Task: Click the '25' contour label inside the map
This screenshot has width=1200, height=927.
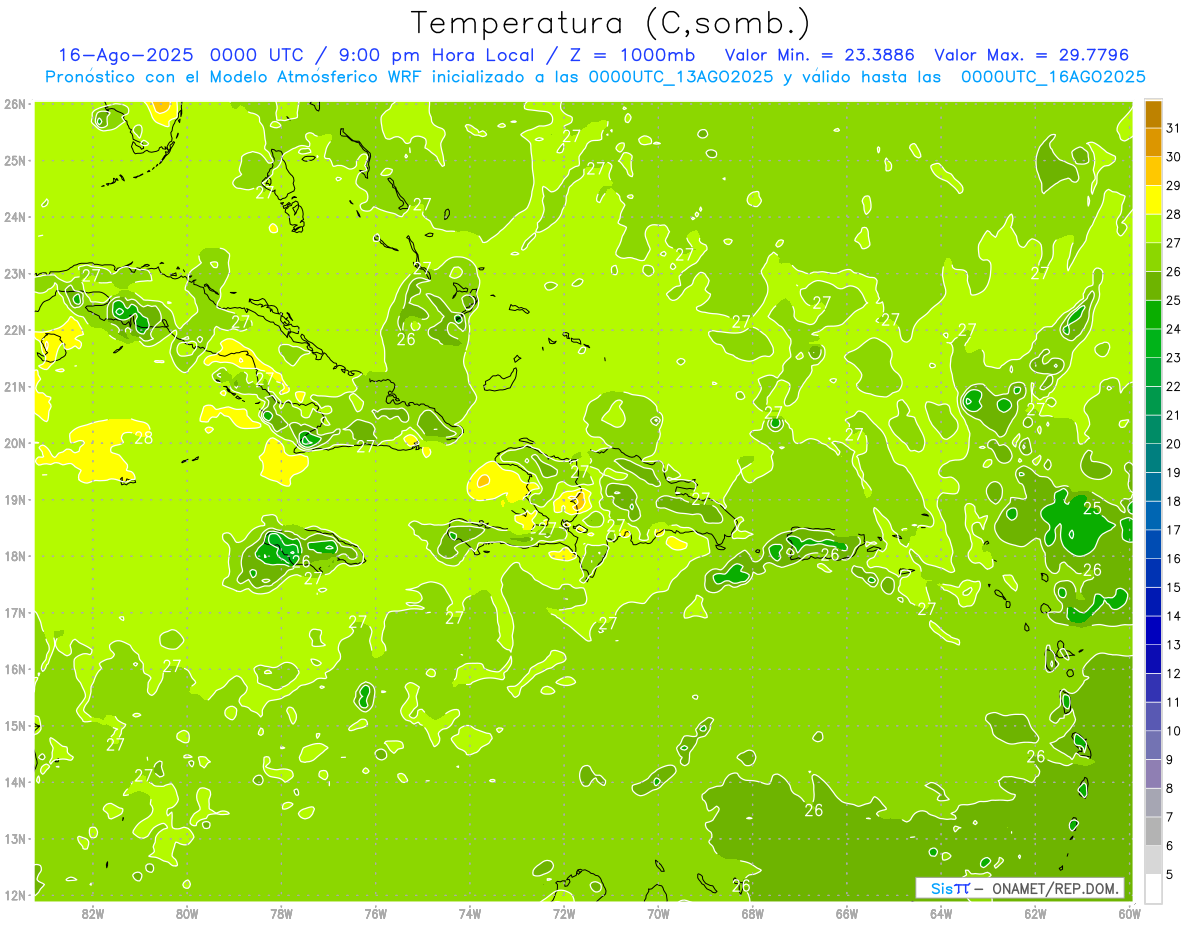Action: point(1092,508)
